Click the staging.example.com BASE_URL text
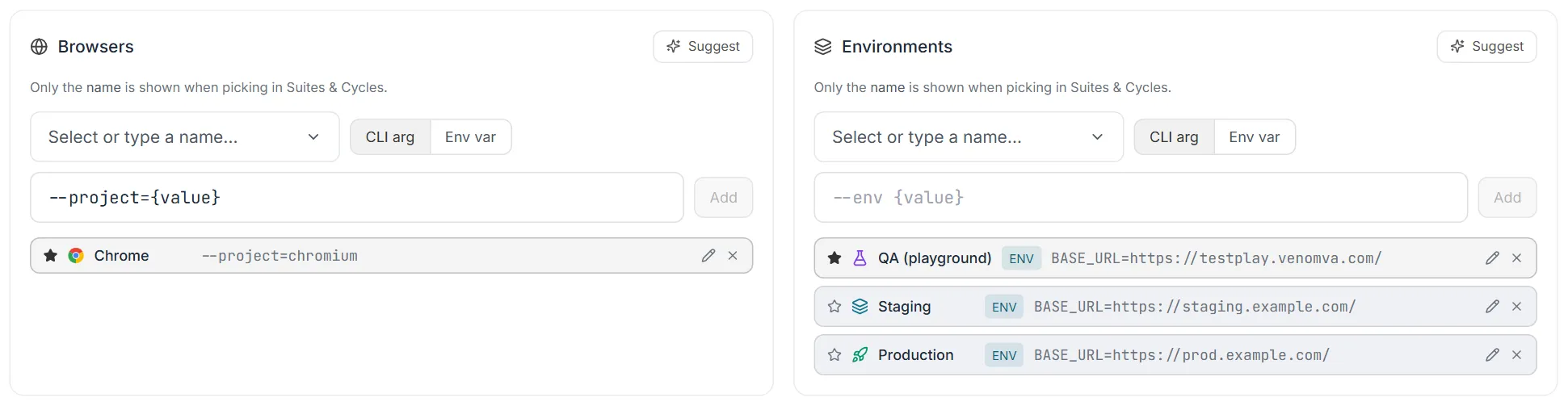The image size is (1568, 406). pos(1195,307)
